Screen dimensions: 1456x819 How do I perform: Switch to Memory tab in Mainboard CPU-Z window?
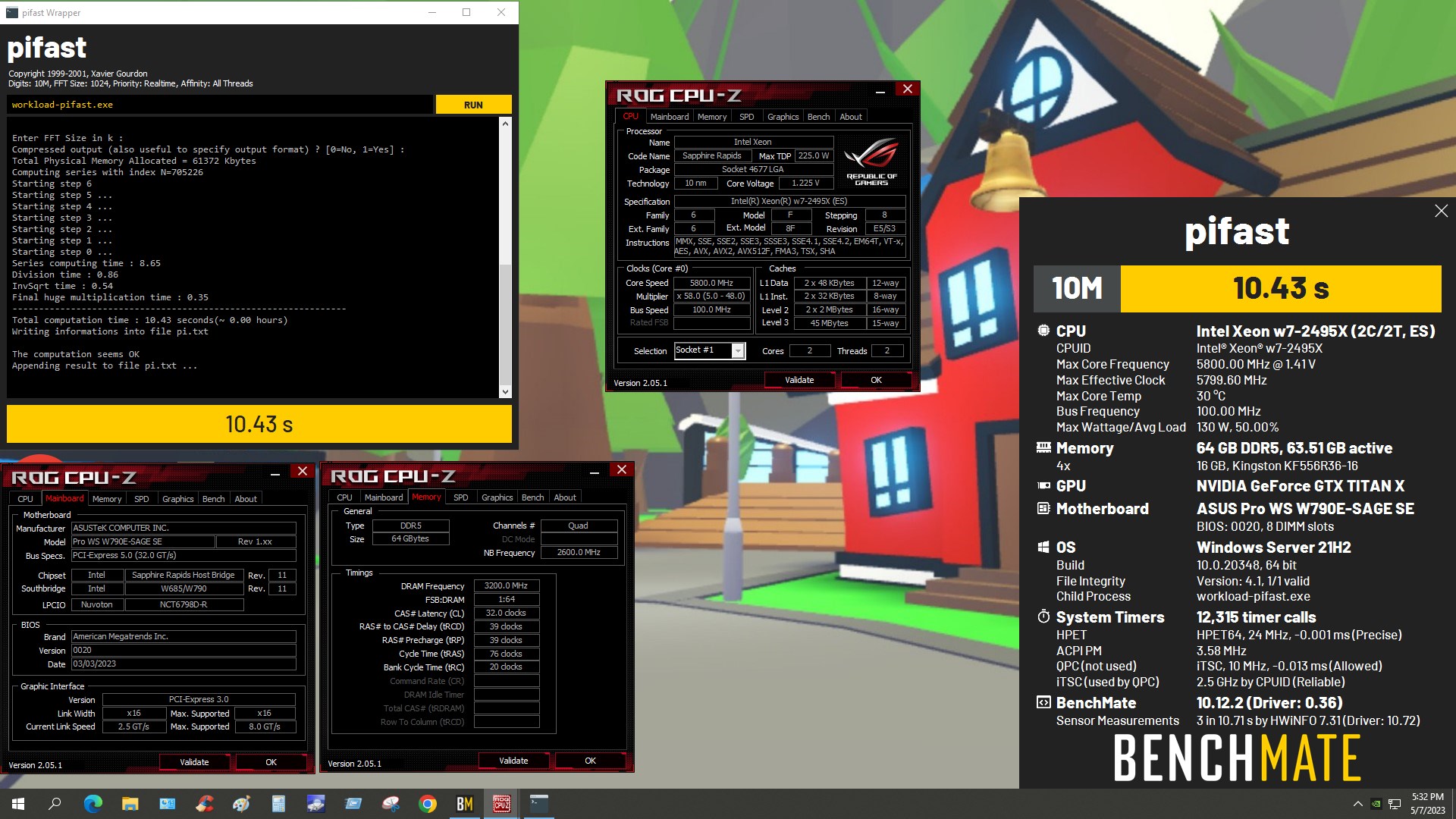pyautogui.click(x=107, y=499)
